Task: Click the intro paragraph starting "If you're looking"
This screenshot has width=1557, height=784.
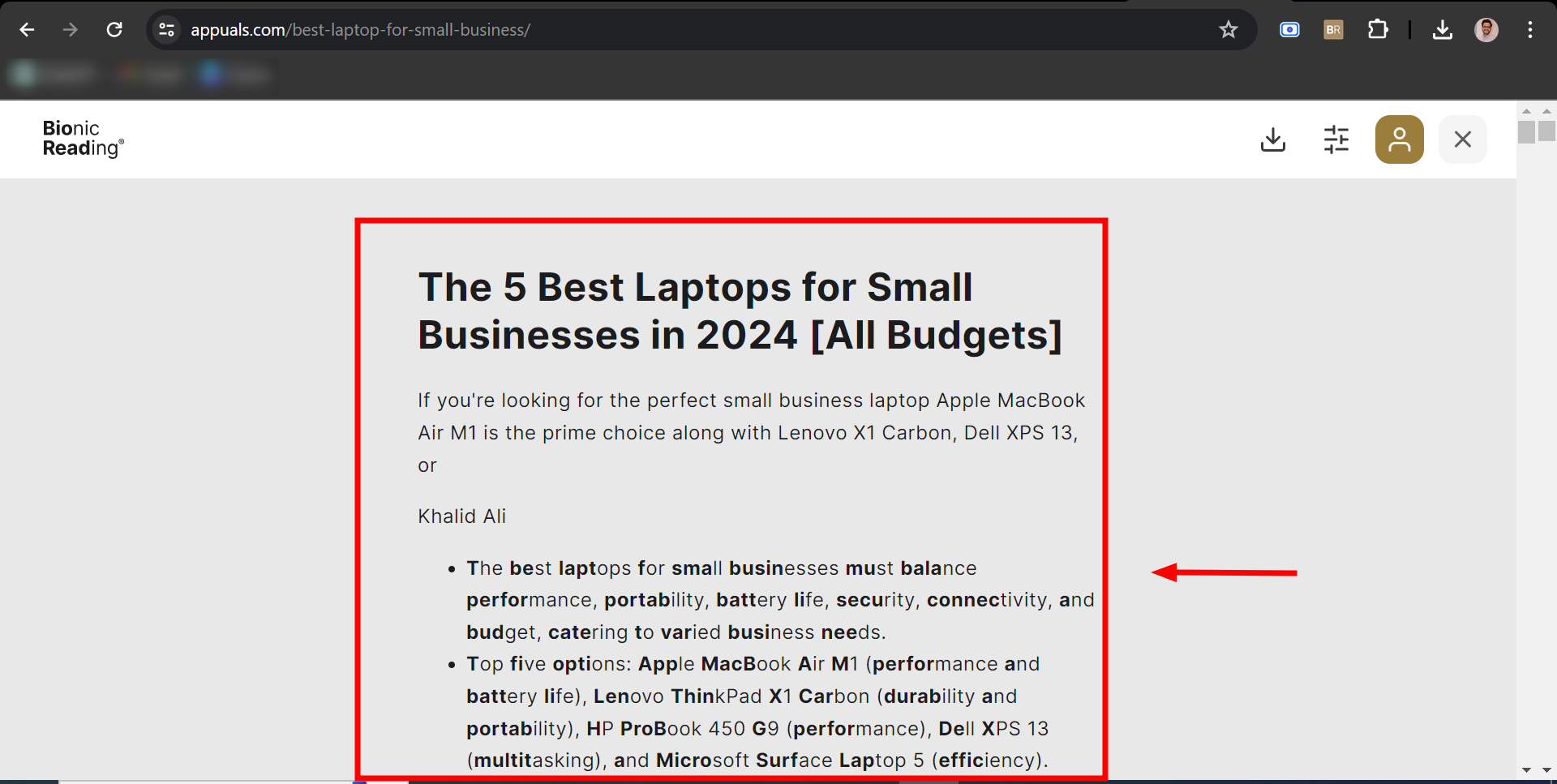Action: click(751, 433)
